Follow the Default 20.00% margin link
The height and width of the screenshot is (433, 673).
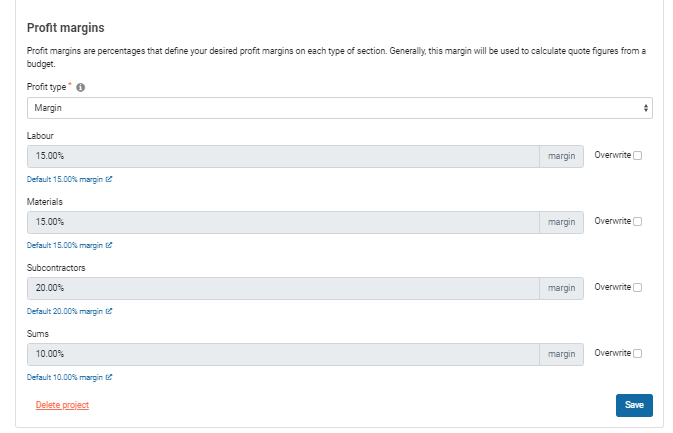tap(65, 311)
